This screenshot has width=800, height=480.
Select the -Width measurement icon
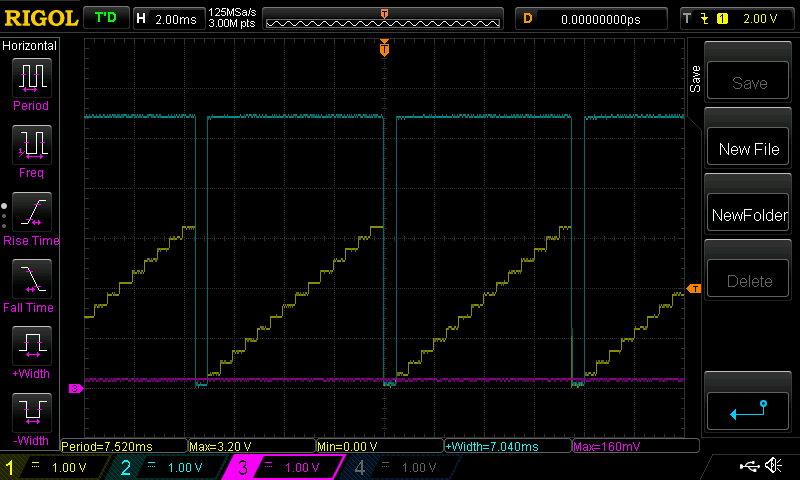30,412
